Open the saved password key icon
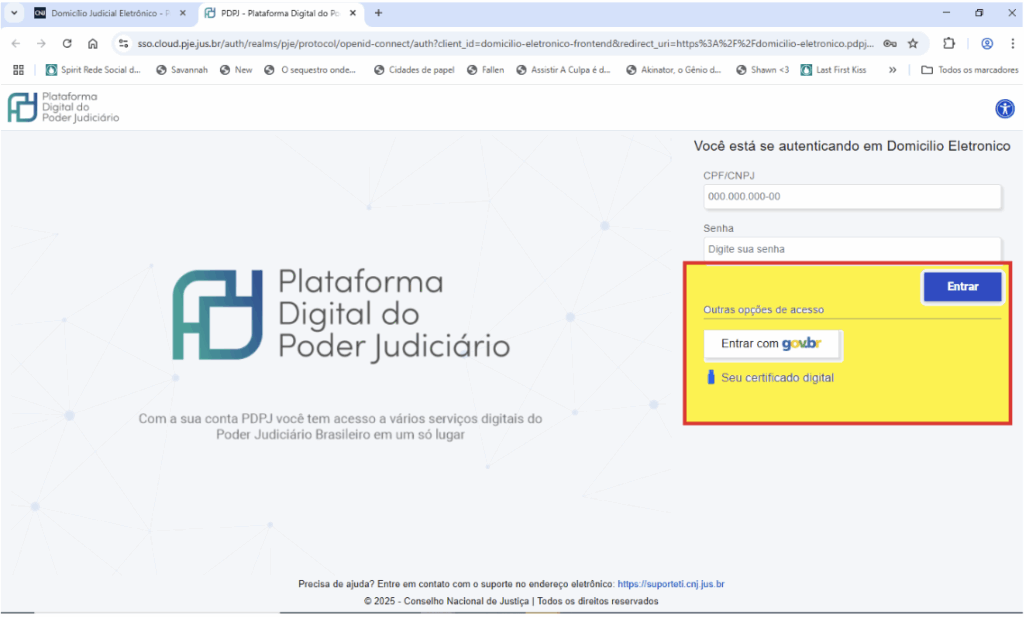 click(x=889, y=44)
